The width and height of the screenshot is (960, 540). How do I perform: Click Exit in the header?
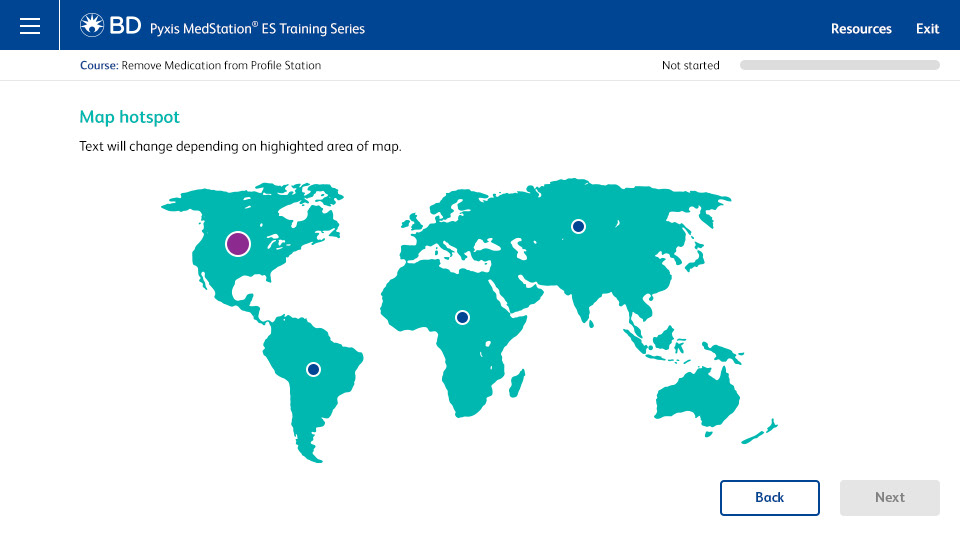(927, 29)
